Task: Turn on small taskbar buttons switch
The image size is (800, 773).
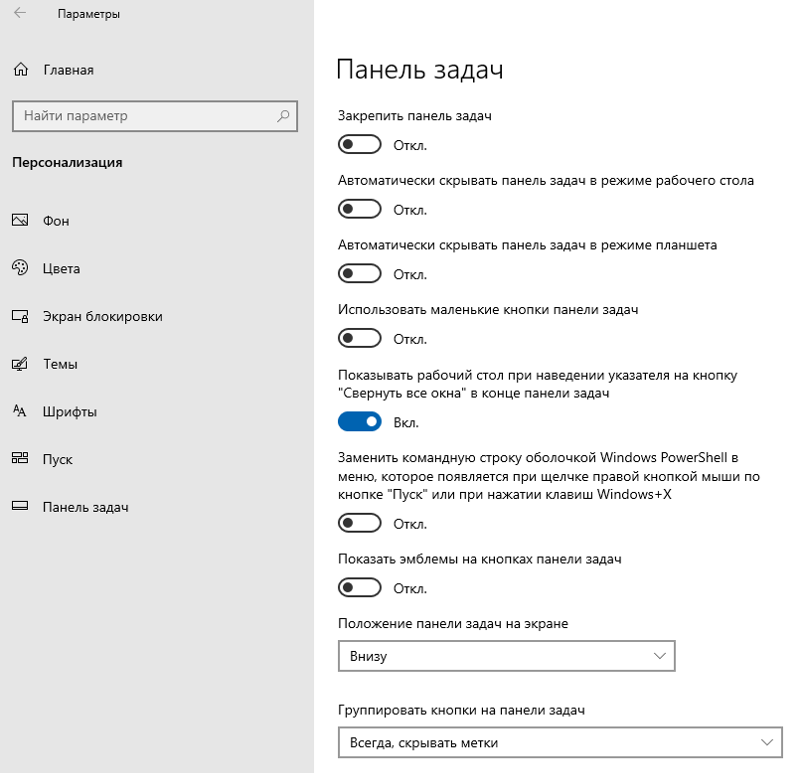Action: [x=360, y=338]
